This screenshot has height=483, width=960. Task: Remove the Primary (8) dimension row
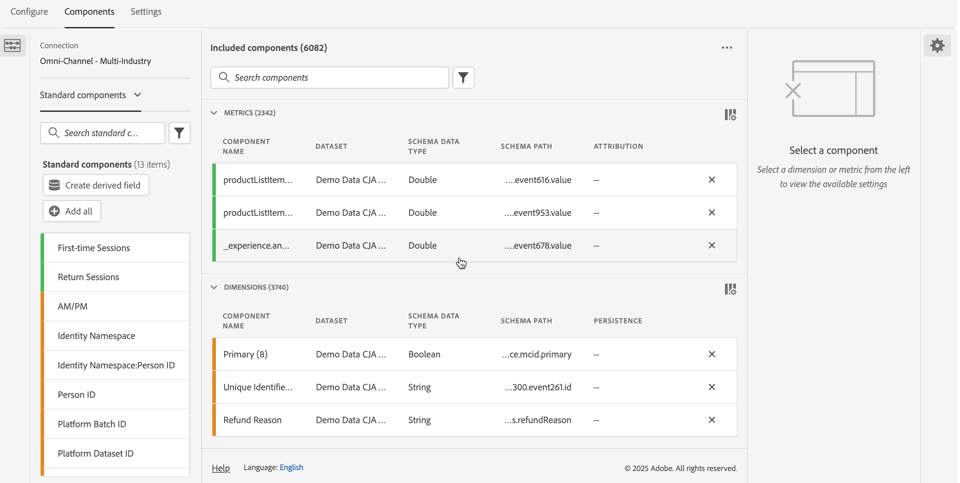tap(712, 354)
